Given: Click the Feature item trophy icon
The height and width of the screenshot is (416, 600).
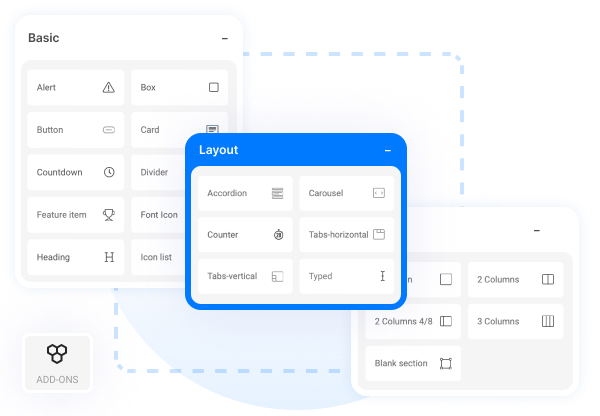Looking at the screenshot, I should [109, 215].
